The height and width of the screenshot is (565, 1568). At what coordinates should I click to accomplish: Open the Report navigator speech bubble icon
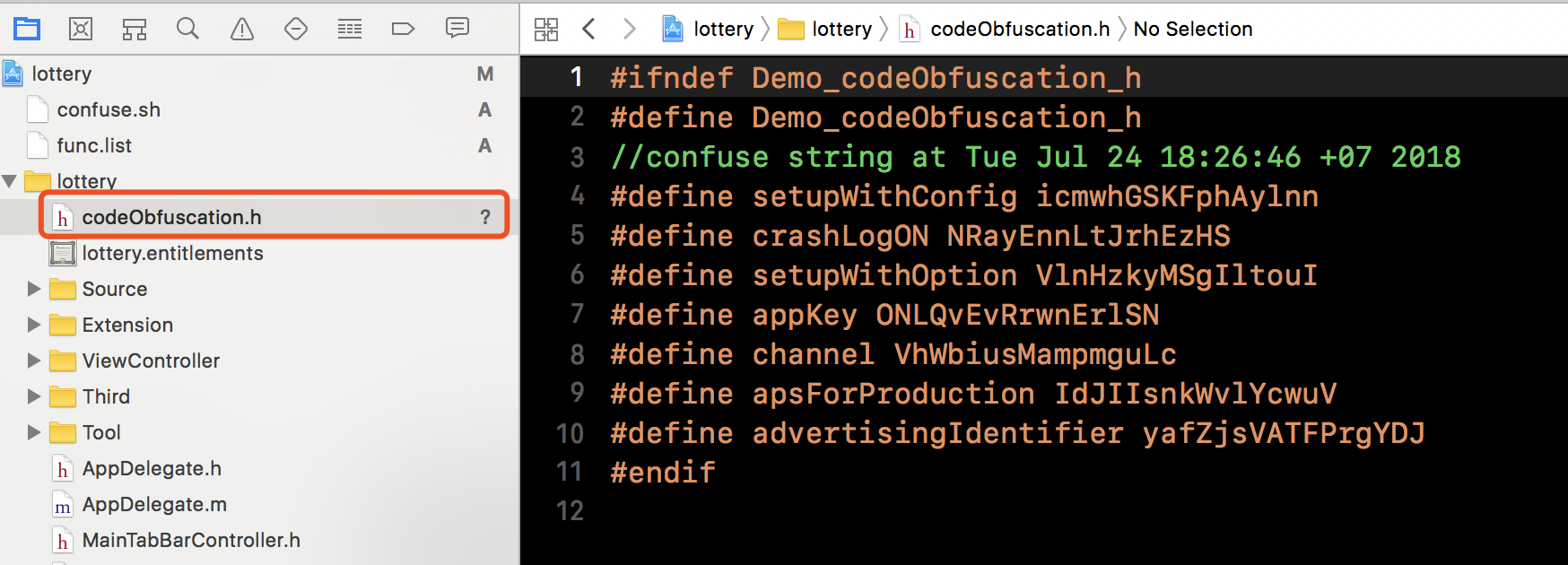coord(457,28)
